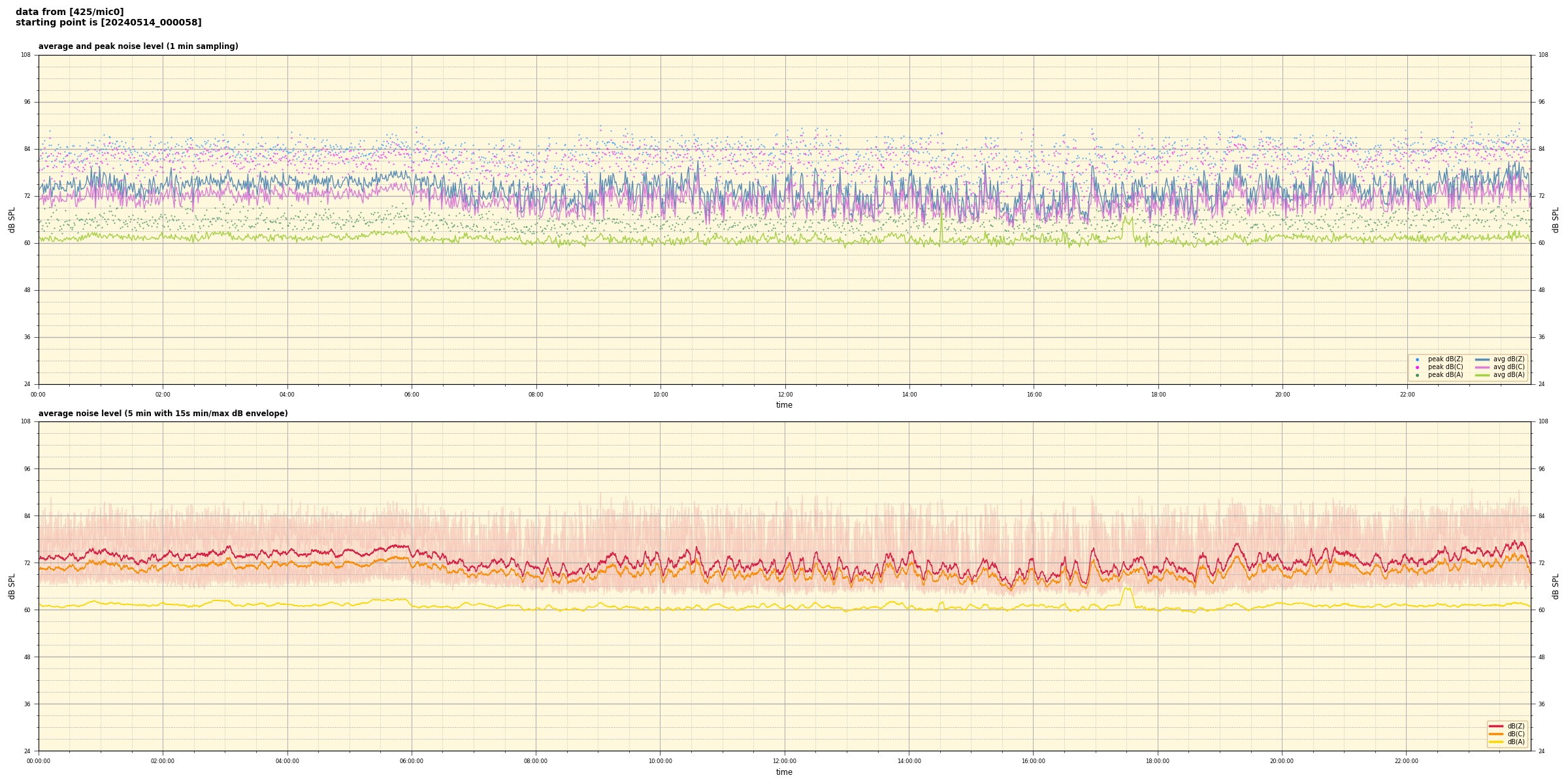This screenshot has height=784, width=1568.
Task: Select avg dB(Z) legend line in top chart
Action: [x=1482, y=359]
